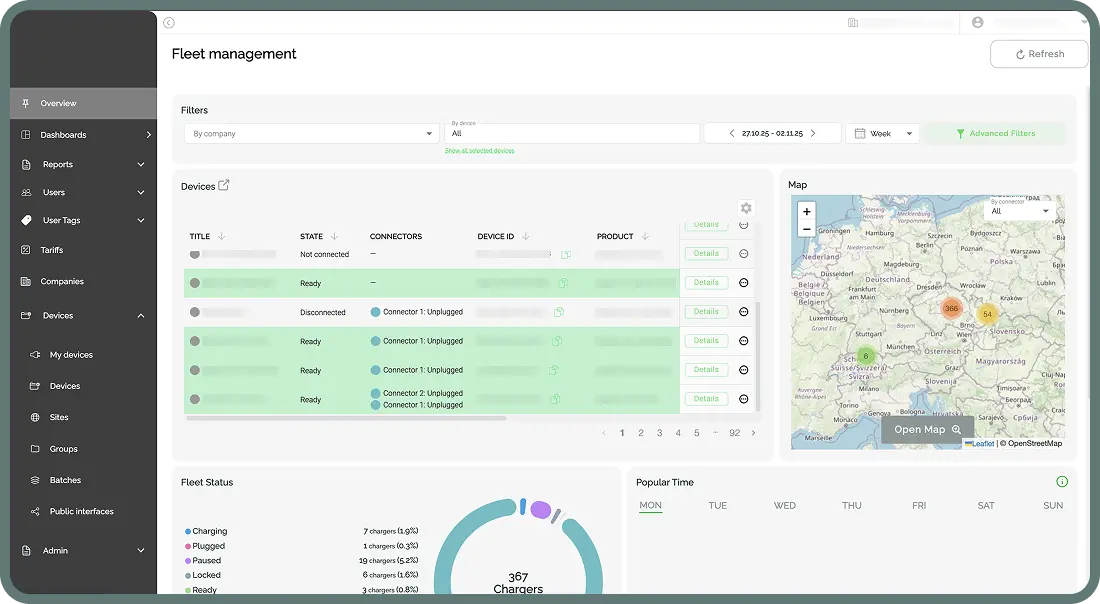Viewport: 1100px width, 604px height.
Task: Open the Overview sidebar item
Action: pos(83,103)
